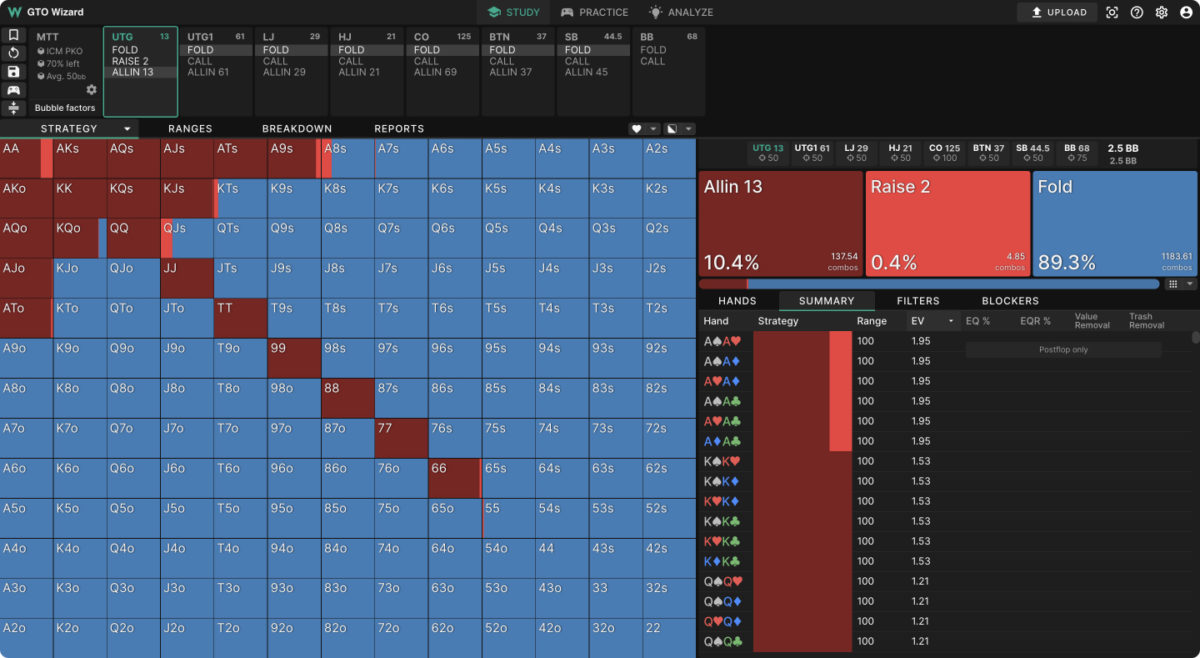Screen dimensions: 1200x658
Task: Open the user account profile icon
Action: tap(1186, 12)
